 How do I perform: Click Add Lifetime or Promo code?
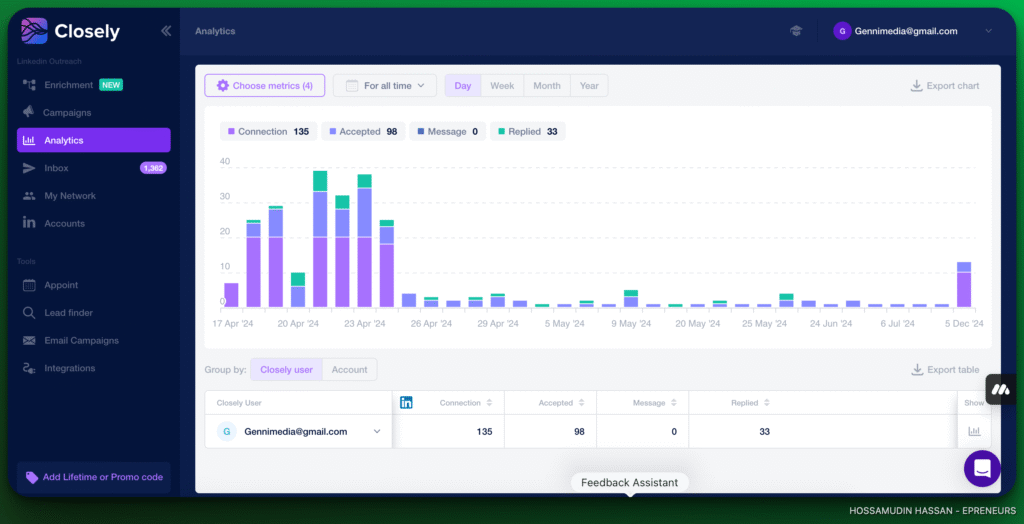94,477
